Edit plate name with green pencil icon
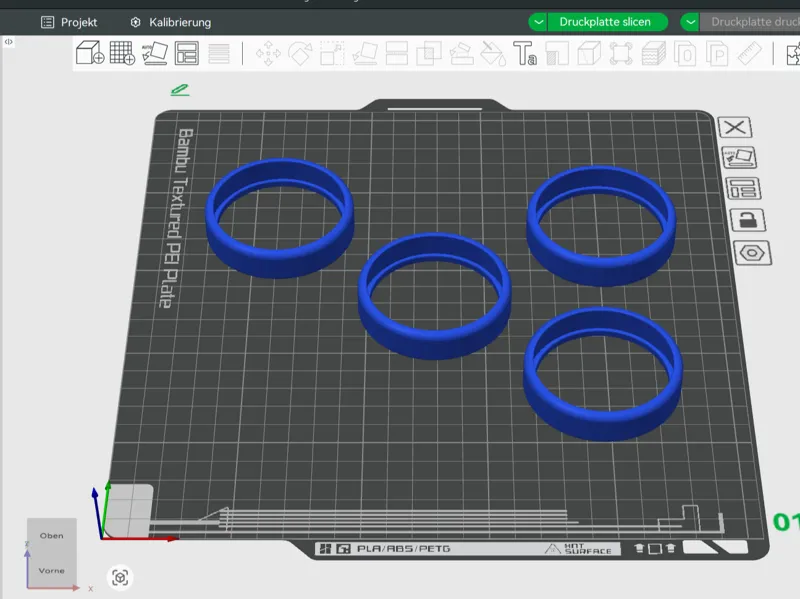Screen dimensions: 800x599 pyautogui.click(x=180, y=90)
